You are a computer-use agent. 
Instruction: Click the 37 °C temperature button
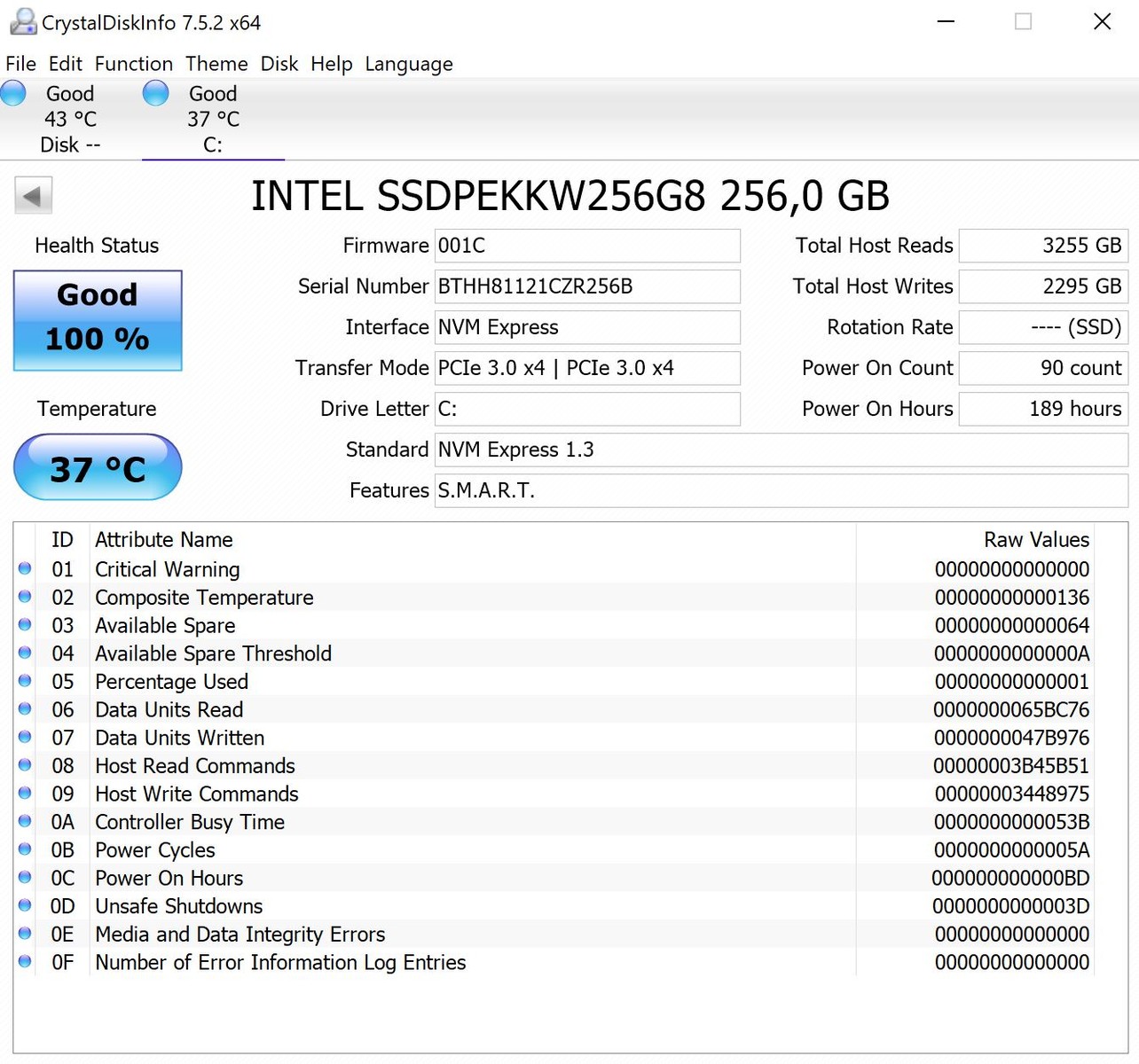[98, 467]
